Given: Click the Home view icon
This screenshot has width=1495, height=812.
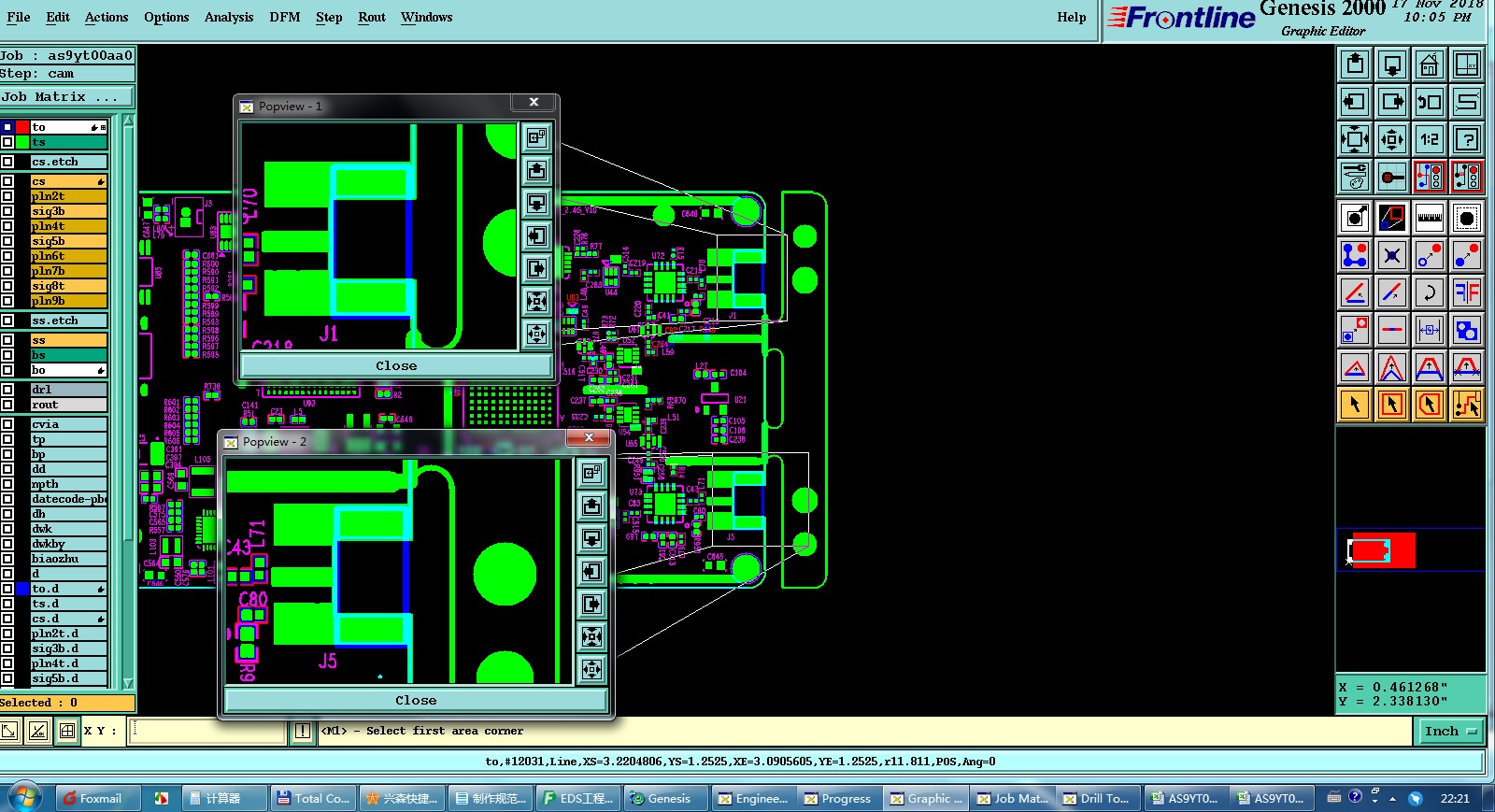Looking at the screenshot, I should (x=1430, y=64).
